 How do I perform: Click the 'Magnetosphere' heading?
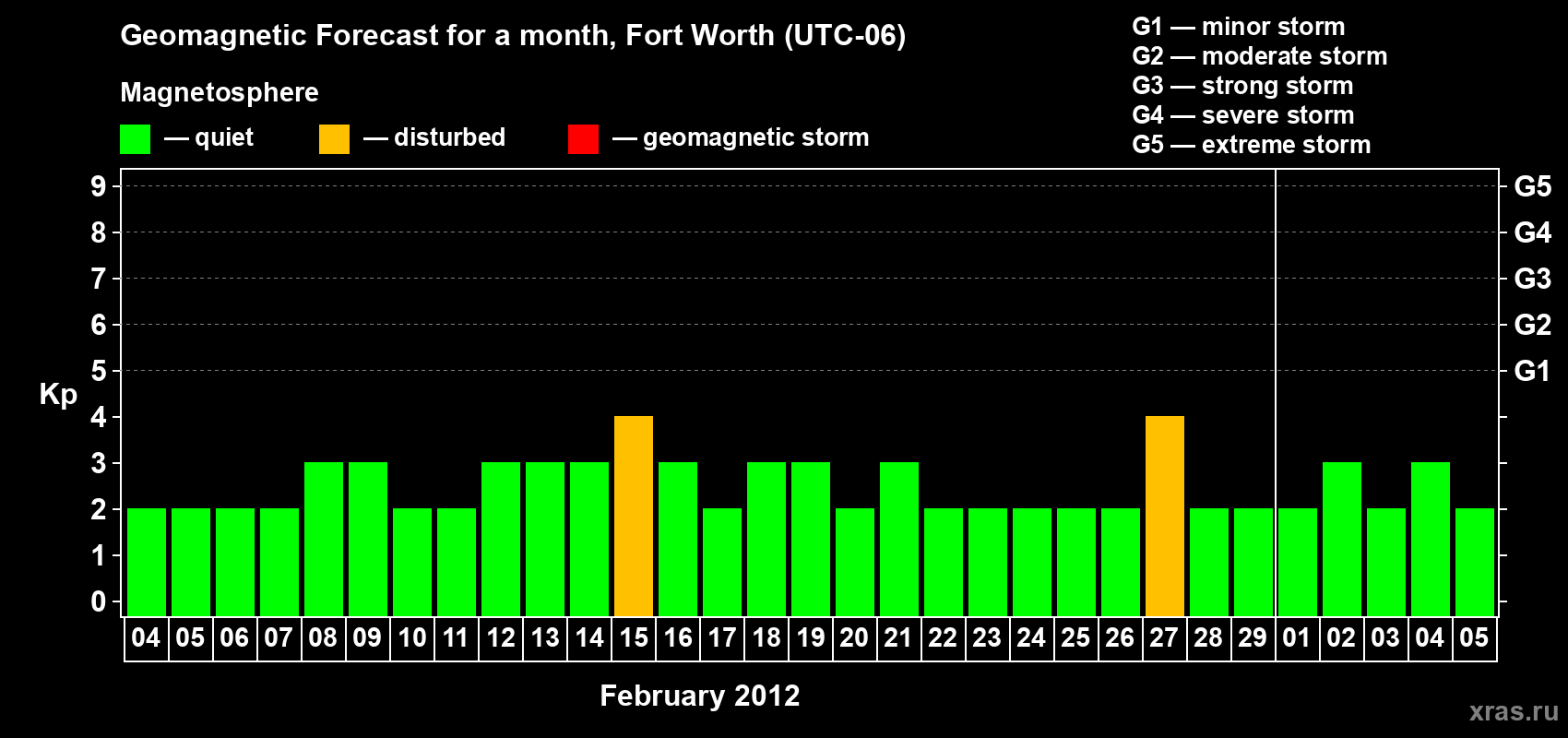(x=220, y=92)
